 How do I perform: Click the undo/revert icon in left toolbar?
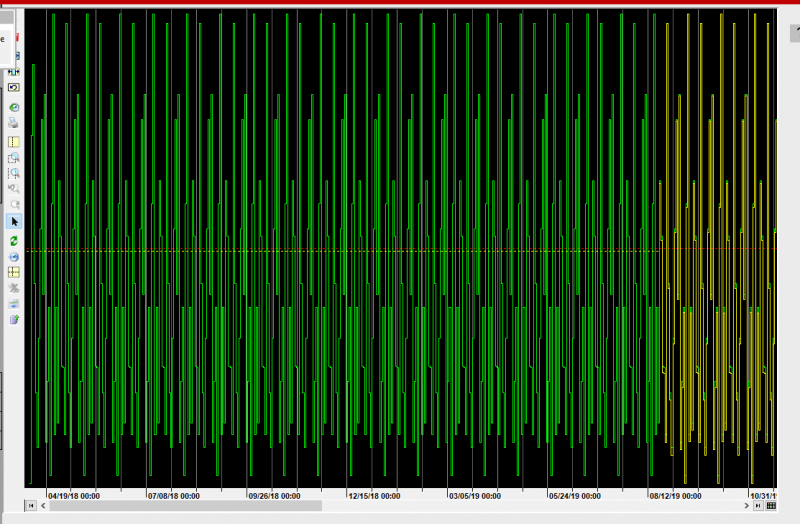tap(14, 88)
